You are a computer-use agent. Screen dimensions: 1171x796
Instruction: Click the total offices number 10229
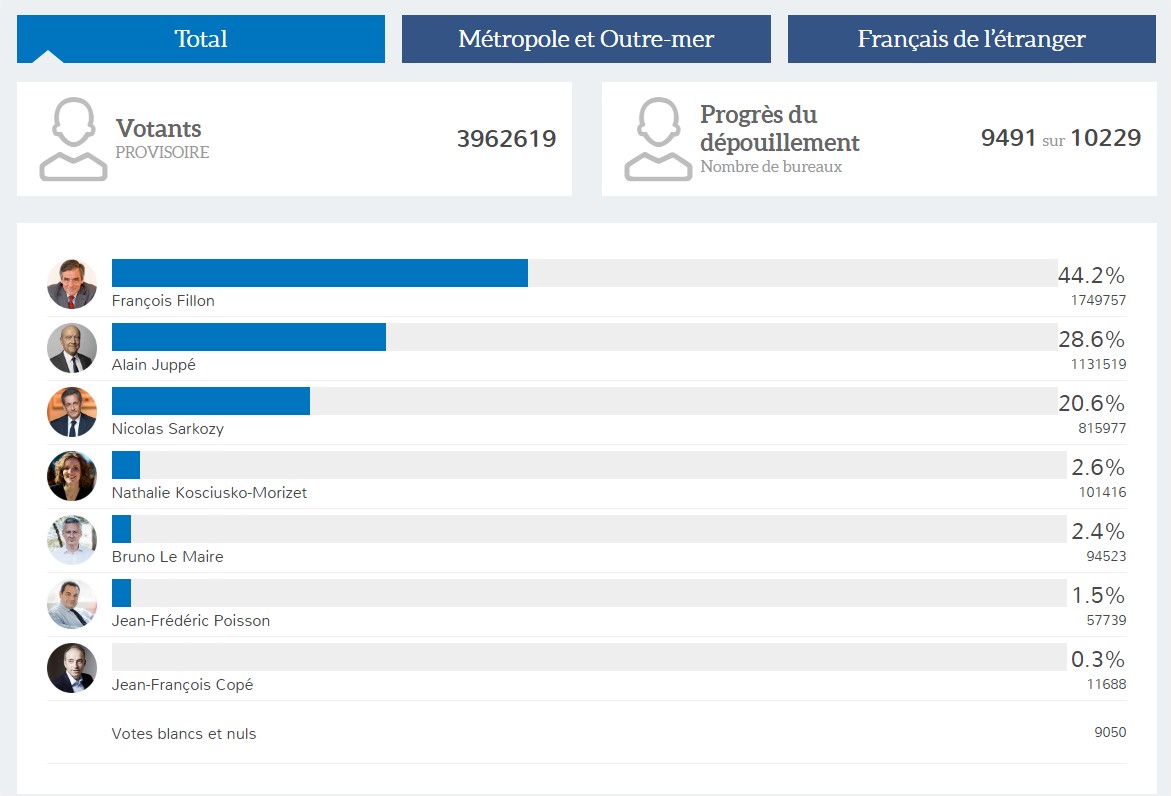pos(1106,138)
